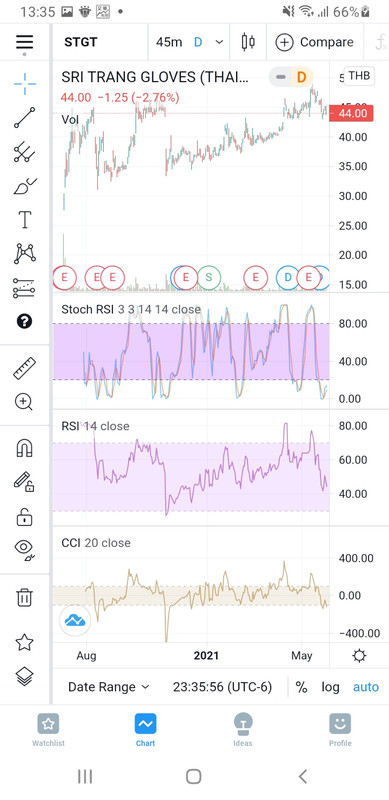Click the 23:35:56 (UTC-6) timezone
This screenshot has height=800, width=389.
click(222, 687)
